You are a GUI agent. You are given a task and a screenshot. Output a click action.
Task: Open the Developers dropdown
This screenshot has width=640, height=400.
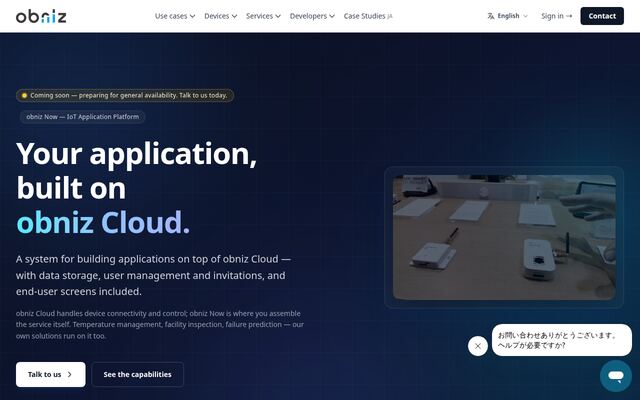(312, 16)
